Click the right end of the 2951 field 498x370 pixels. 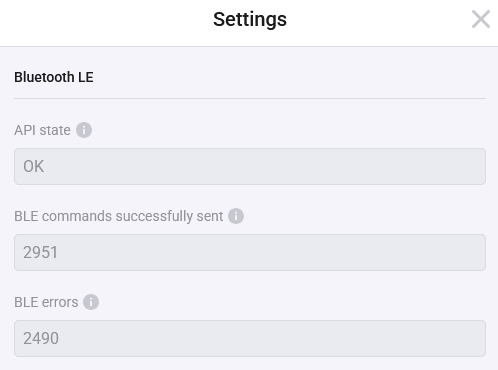coord(467,252)
